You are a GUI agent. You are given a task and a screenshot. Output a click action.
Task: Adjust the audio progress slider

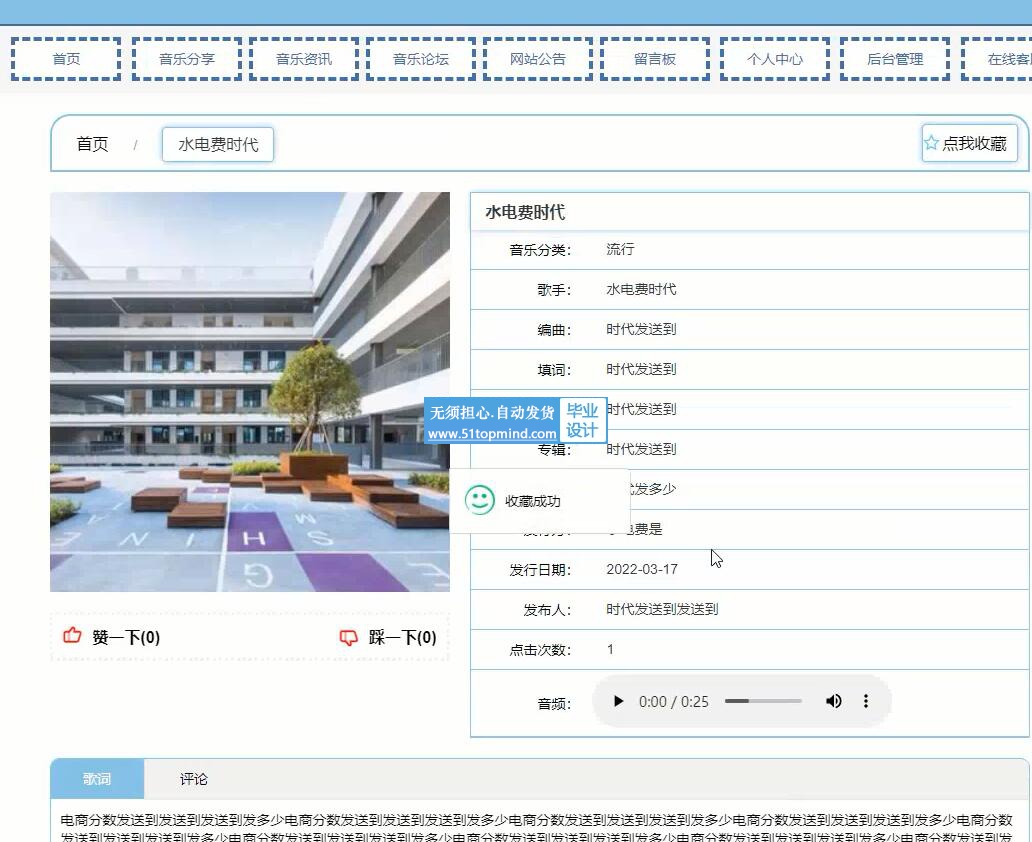[x=763, y=701]
